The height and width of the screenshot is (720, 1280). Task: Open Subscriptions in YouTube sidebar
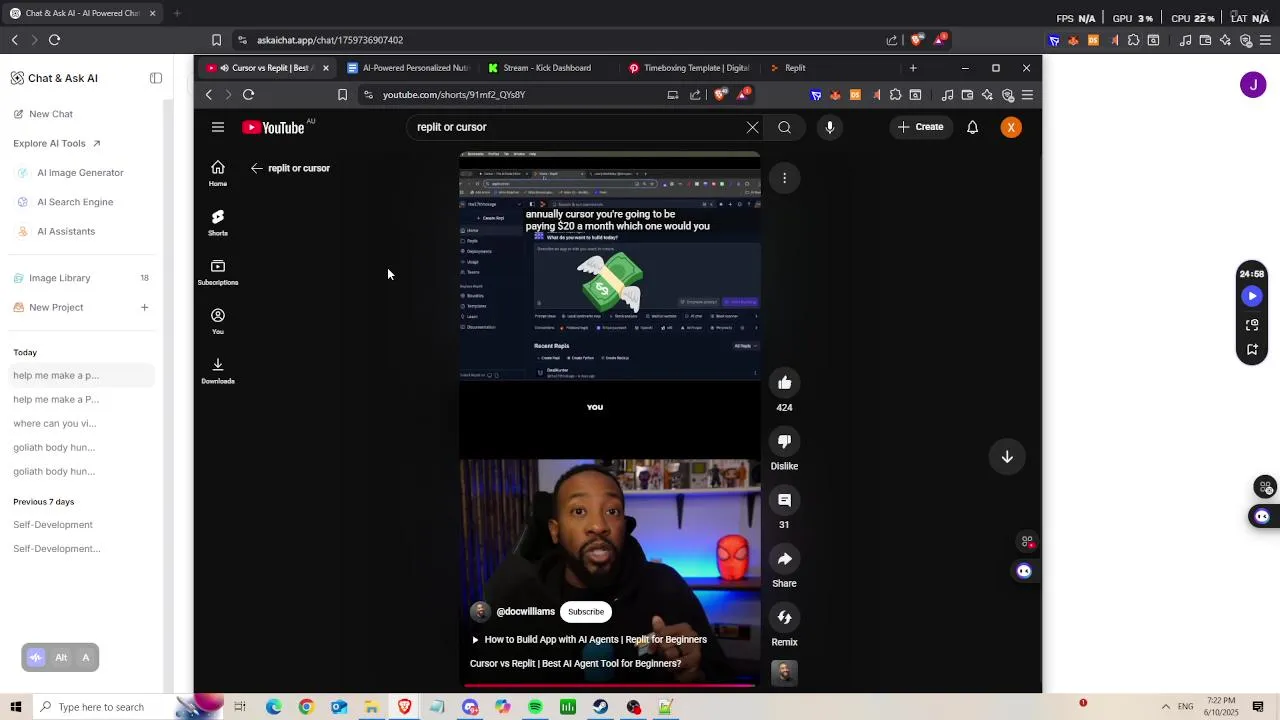coord(218,272)
